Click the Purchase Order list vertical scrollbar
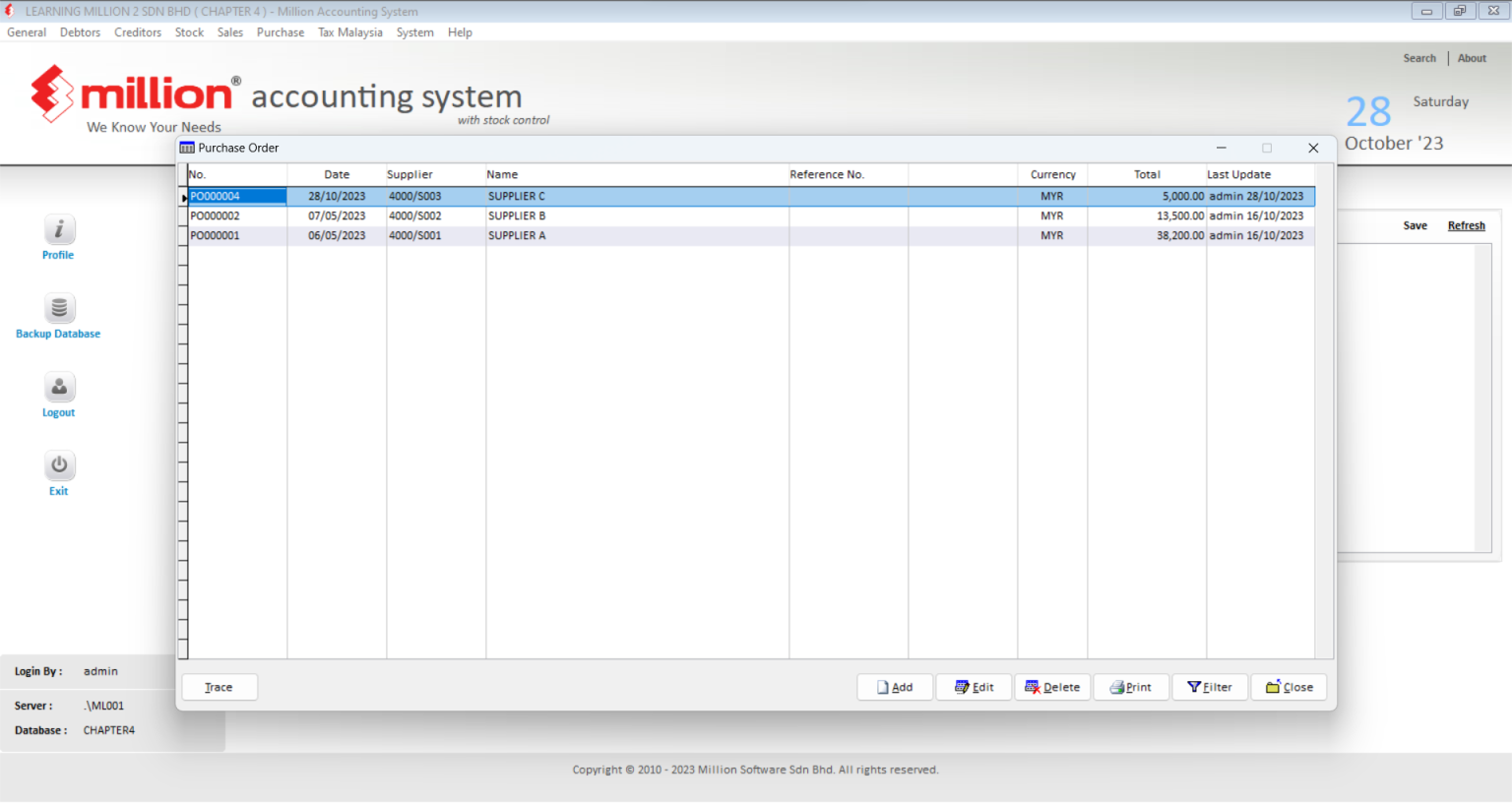Viewport: 1512px width, 803px height. click(x=1325, y=411)
